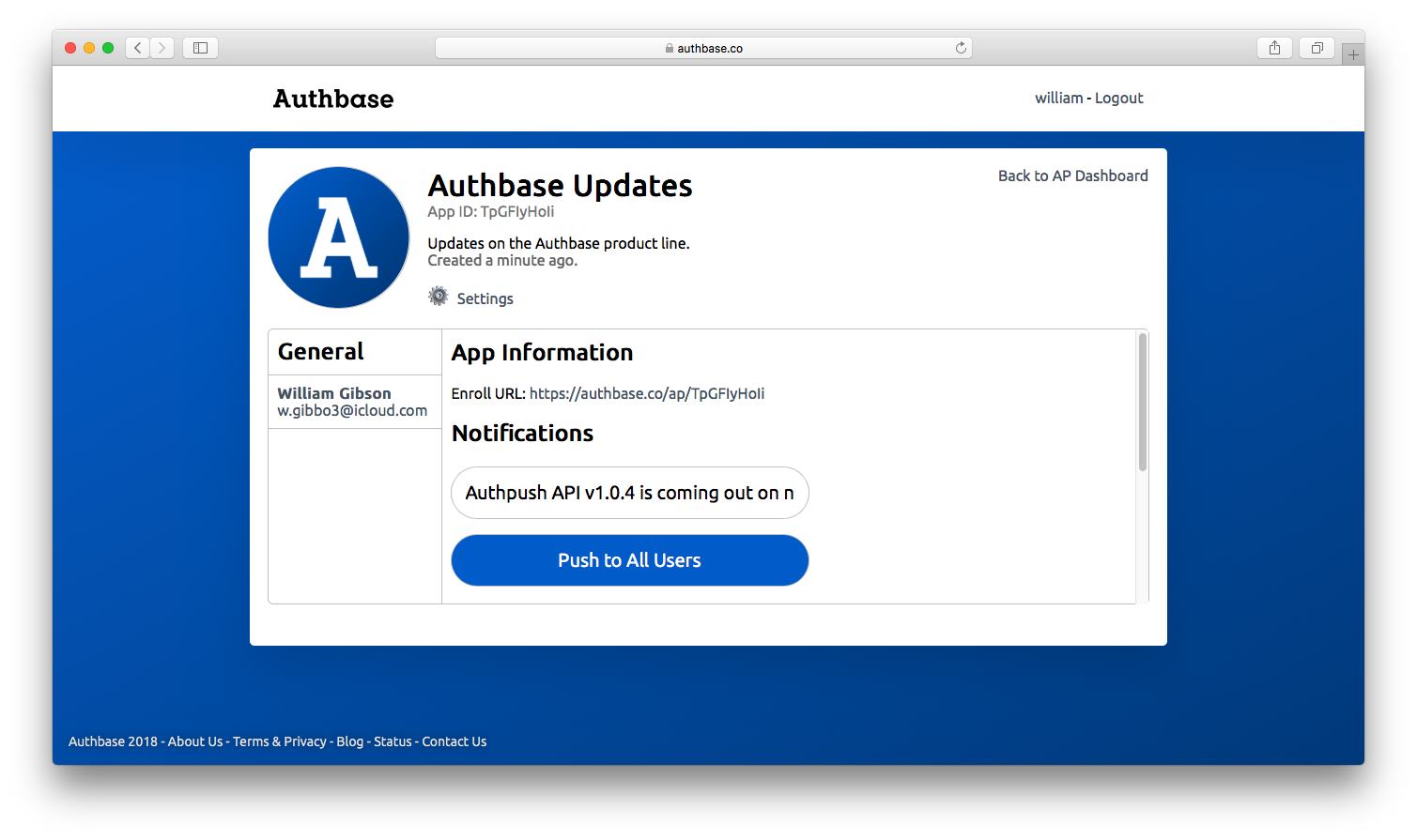Open a new tab with the plus icon
Screen dimensions: 1417x840
(1353, 53)
